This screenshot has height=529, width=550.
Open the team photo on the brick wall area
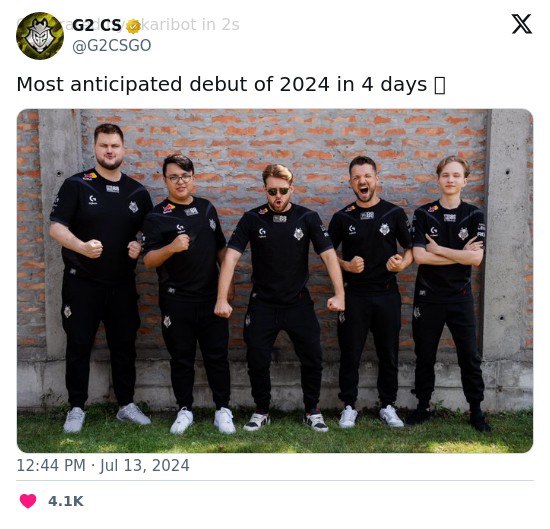point(275,281)
